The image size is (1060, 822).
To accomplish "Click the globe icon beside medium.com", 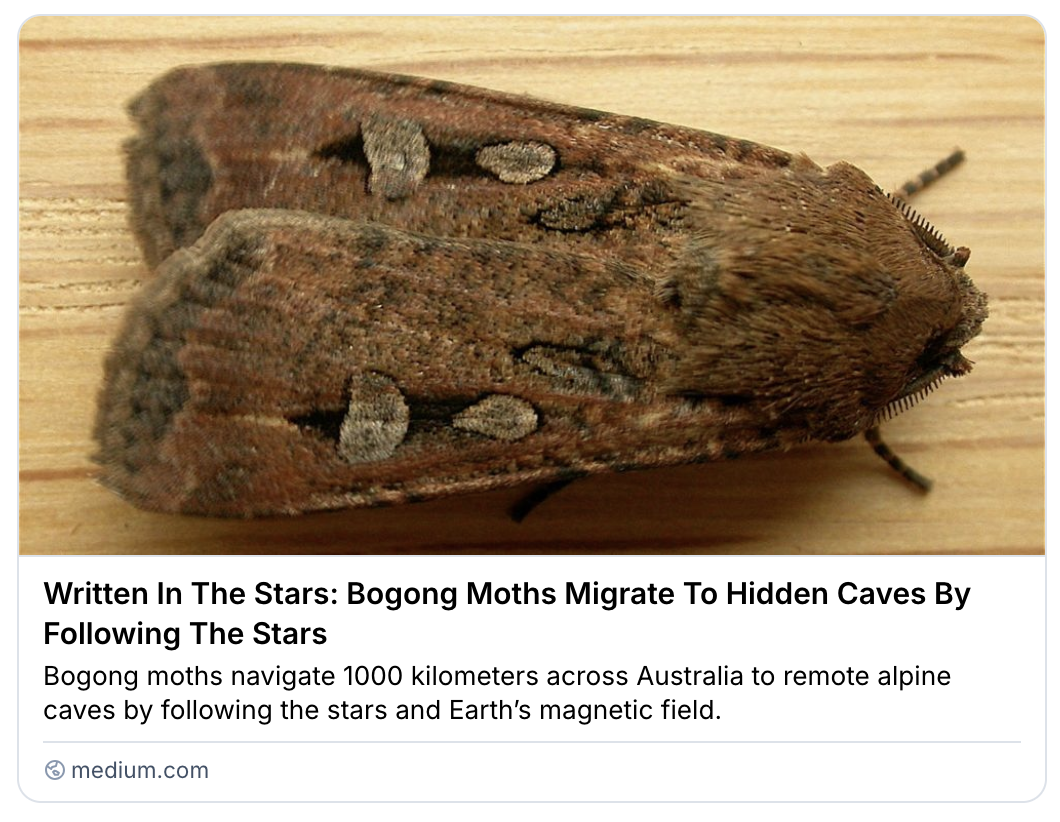I will click(x=55, y=770).
